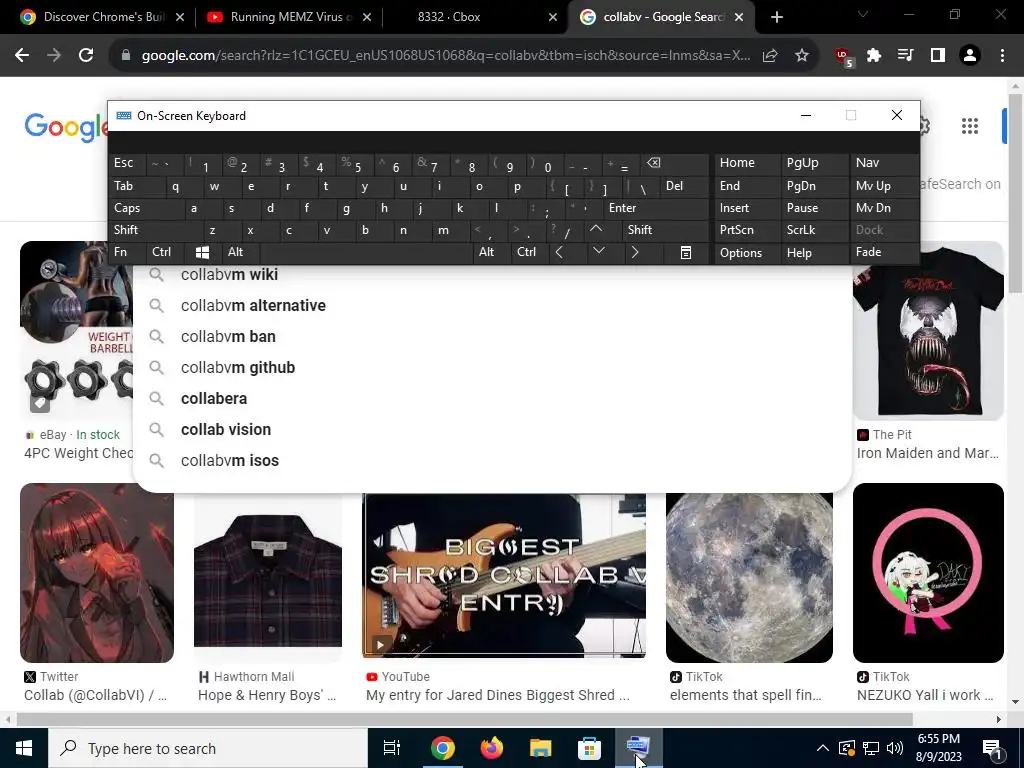This screenshot has width=1024, height=768.
Task: Switch to the Discover Chrome's Built tab
Action: [x=104, y=17]
